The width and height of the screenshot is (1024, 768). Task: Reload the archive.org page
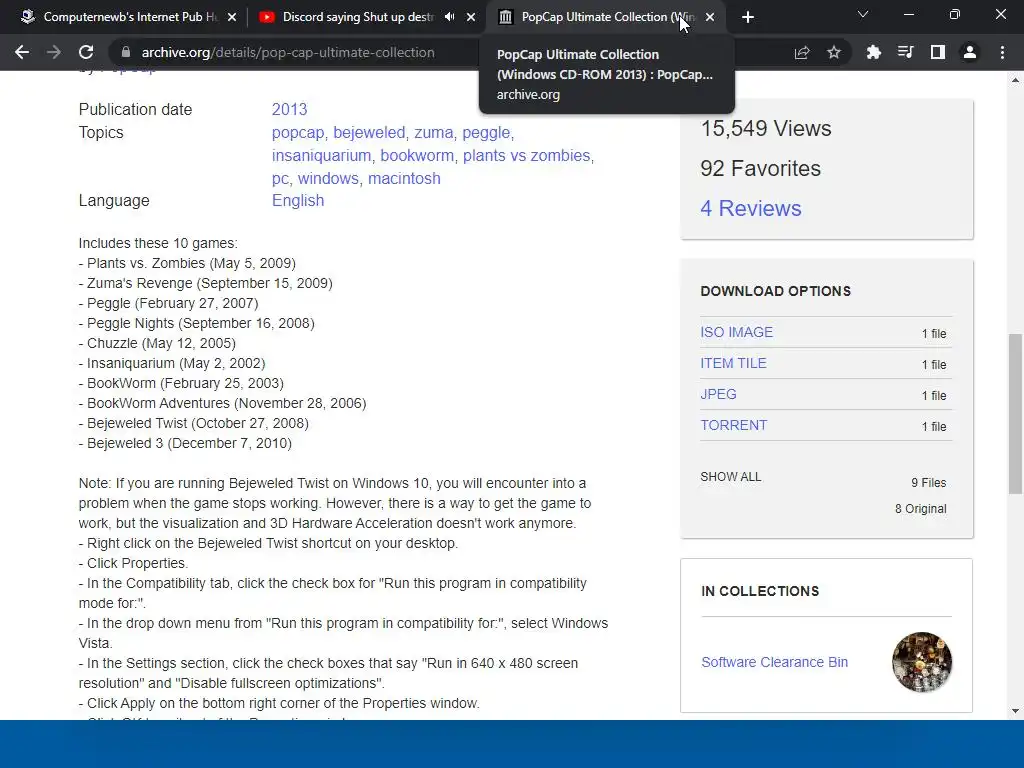pos(86,52)
